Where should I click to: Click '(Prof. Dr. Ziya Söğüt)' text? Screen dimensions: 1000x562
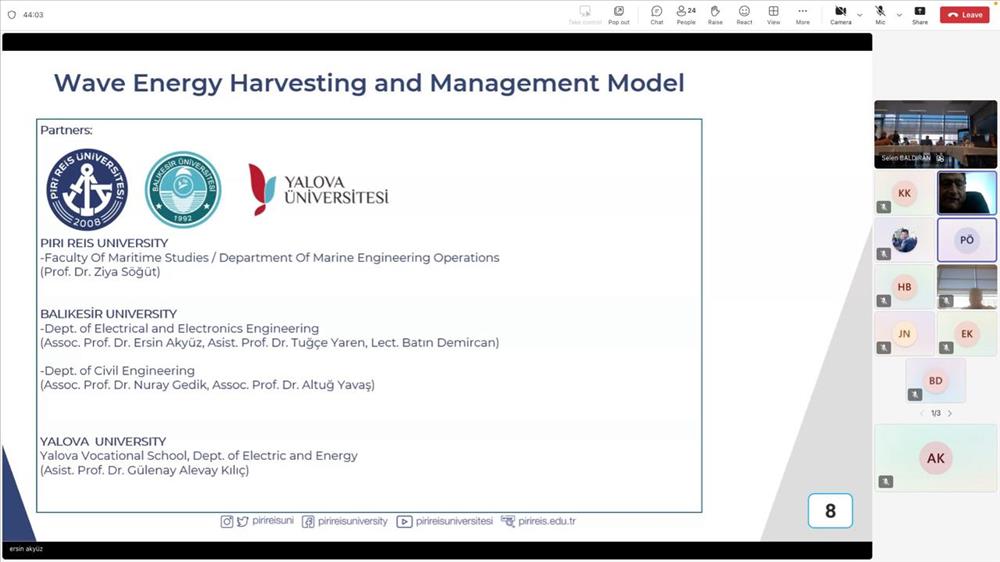[x=100, y=272]
